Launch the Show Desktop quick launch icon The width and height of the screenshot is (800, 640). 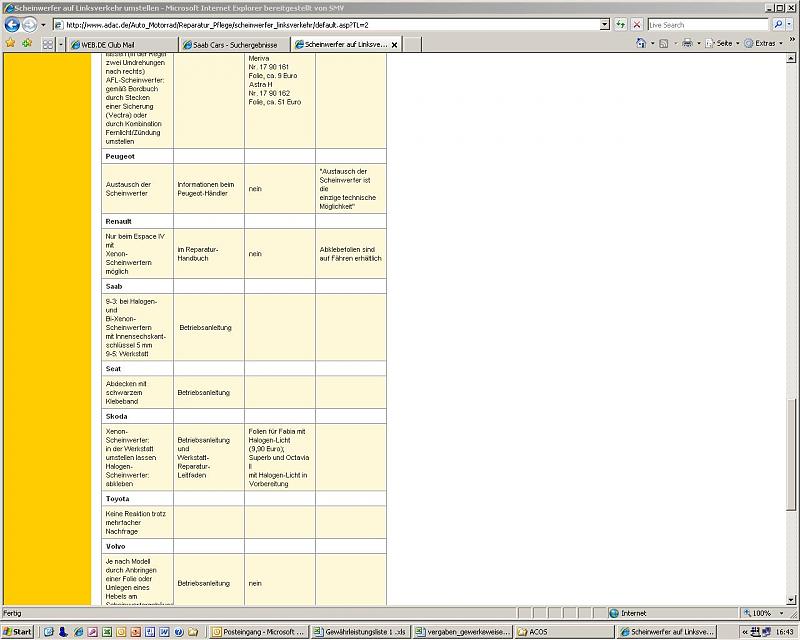pyautogui.click(x=48, y=632)
